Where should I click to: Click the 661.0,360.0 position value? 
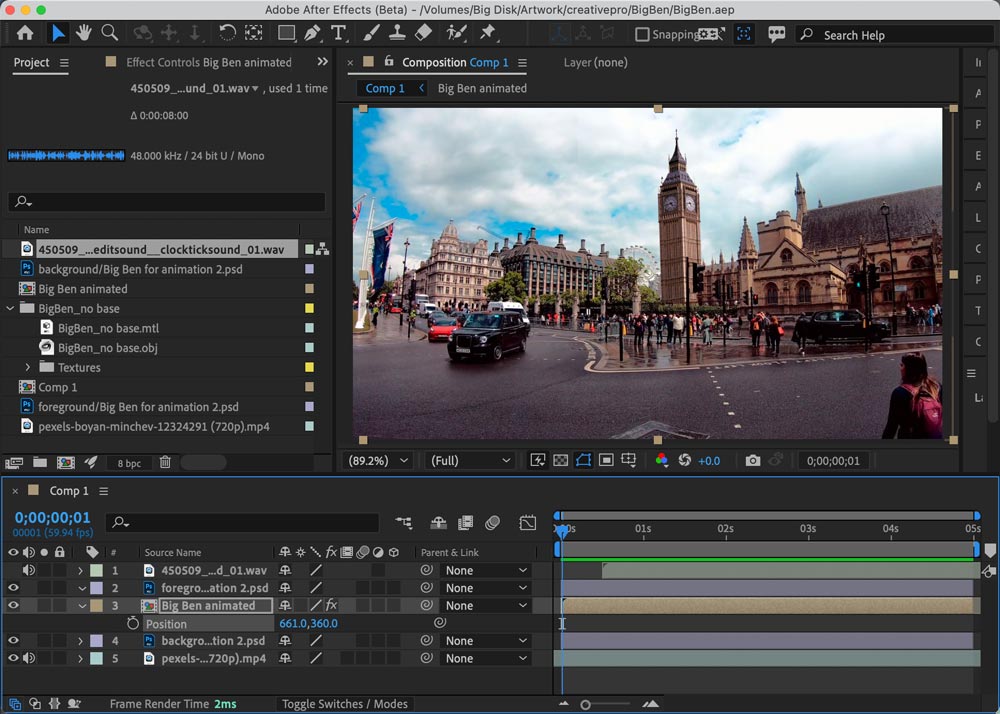[308, 623]
